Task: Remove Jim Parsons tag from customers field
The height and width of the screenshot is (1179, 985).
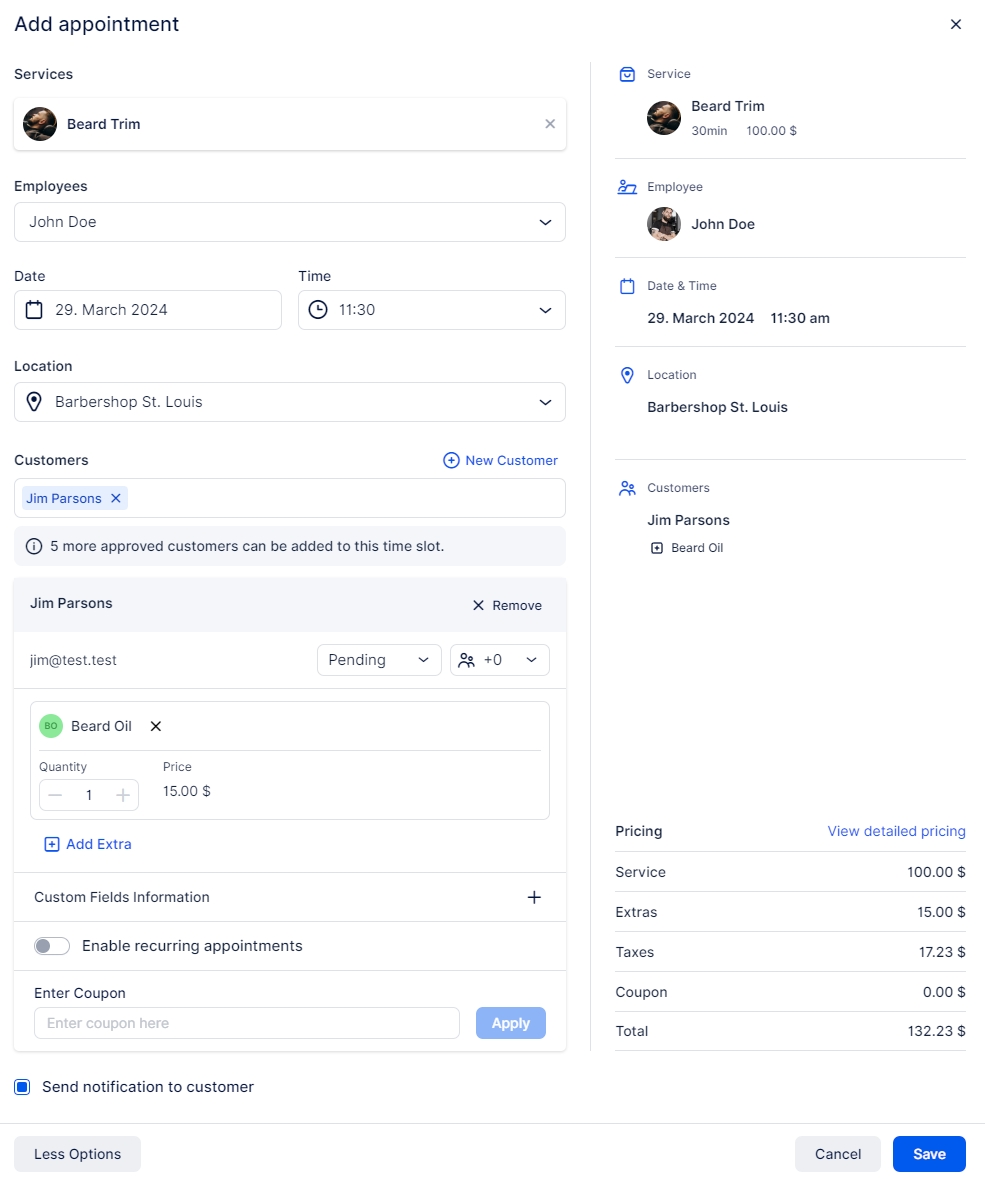Action: [x=115, y=498]
